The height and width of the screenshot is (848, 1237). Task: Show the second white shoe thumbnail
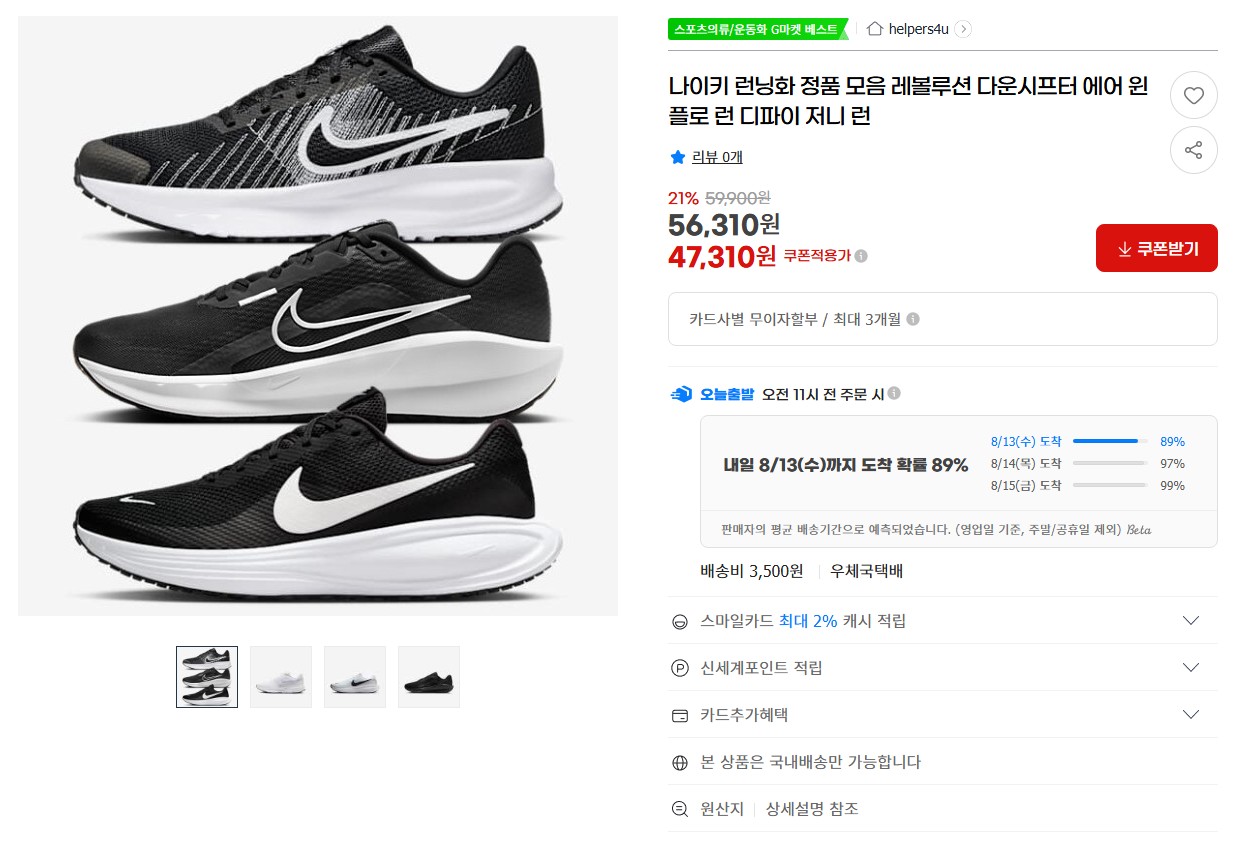pyautogui.click(x=281, y=677)
